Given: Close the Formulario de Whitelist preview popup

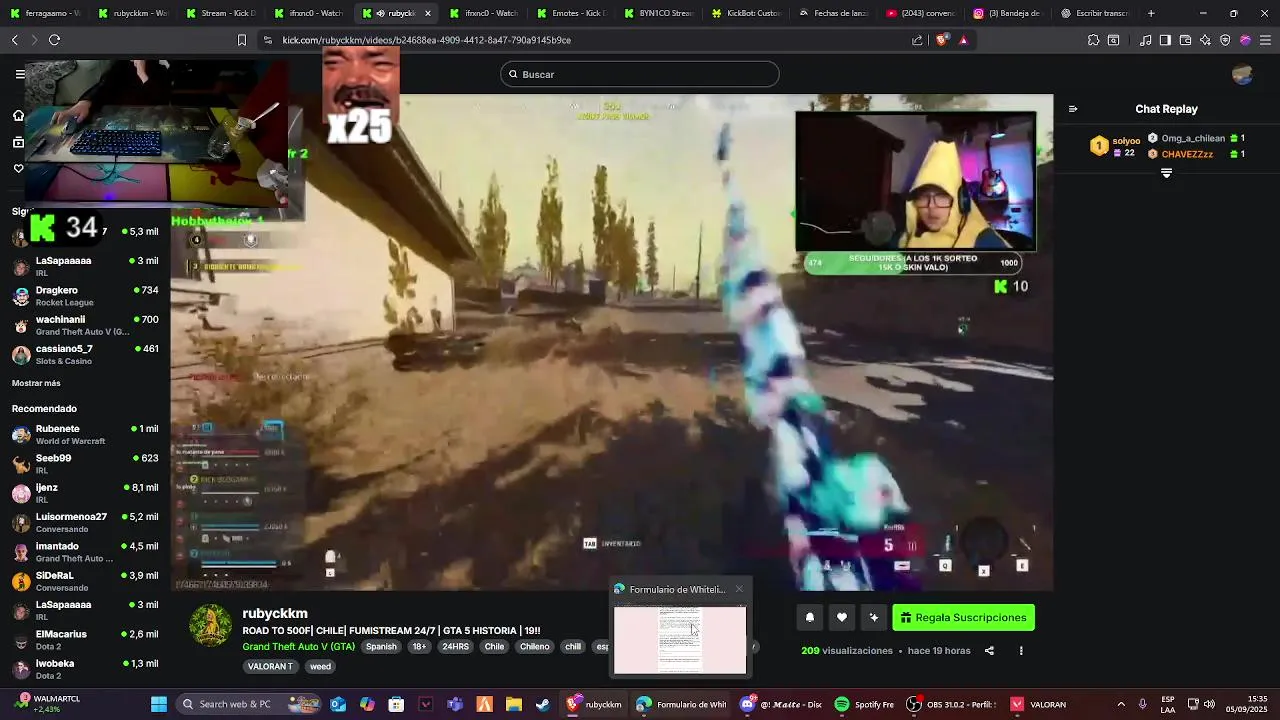Looking at the screenshot, I should tap(739, 589).
